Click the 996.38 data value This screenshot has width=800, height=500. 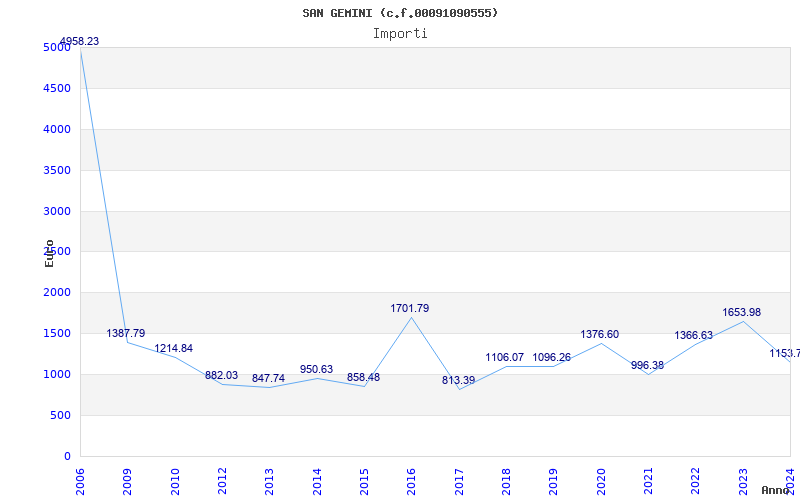[647, 365]
